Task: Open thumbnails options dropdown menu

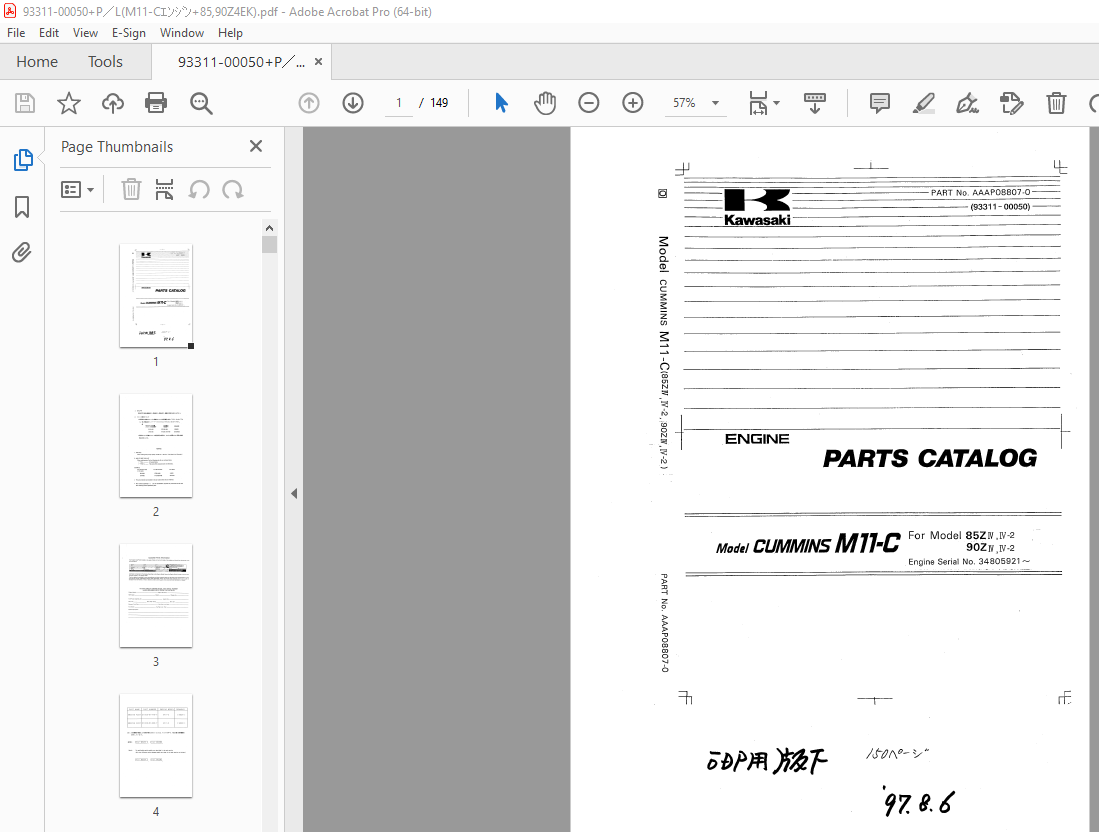Action: pos(78,189)
